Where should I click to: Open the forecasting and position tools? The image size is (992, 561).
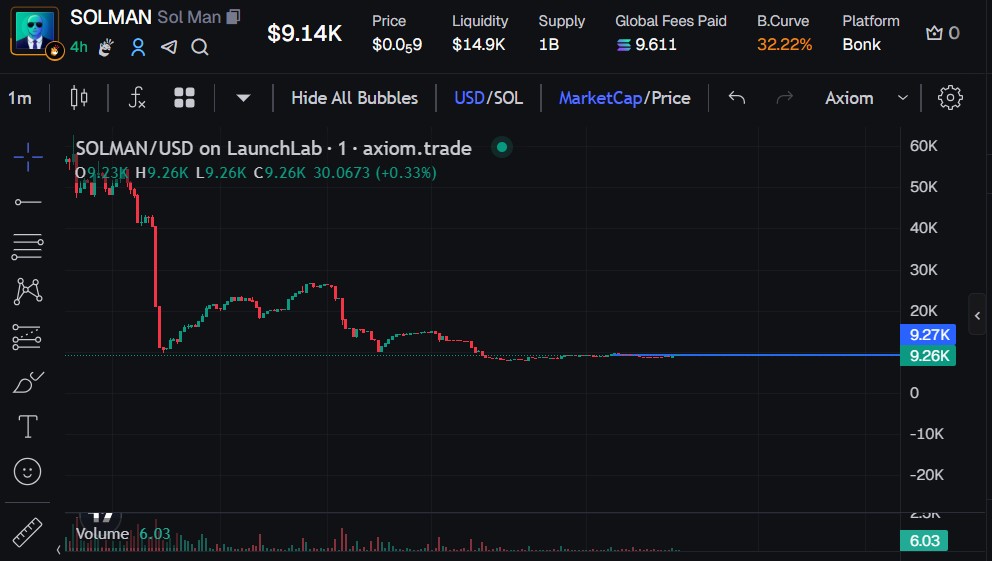coord(27,337)
